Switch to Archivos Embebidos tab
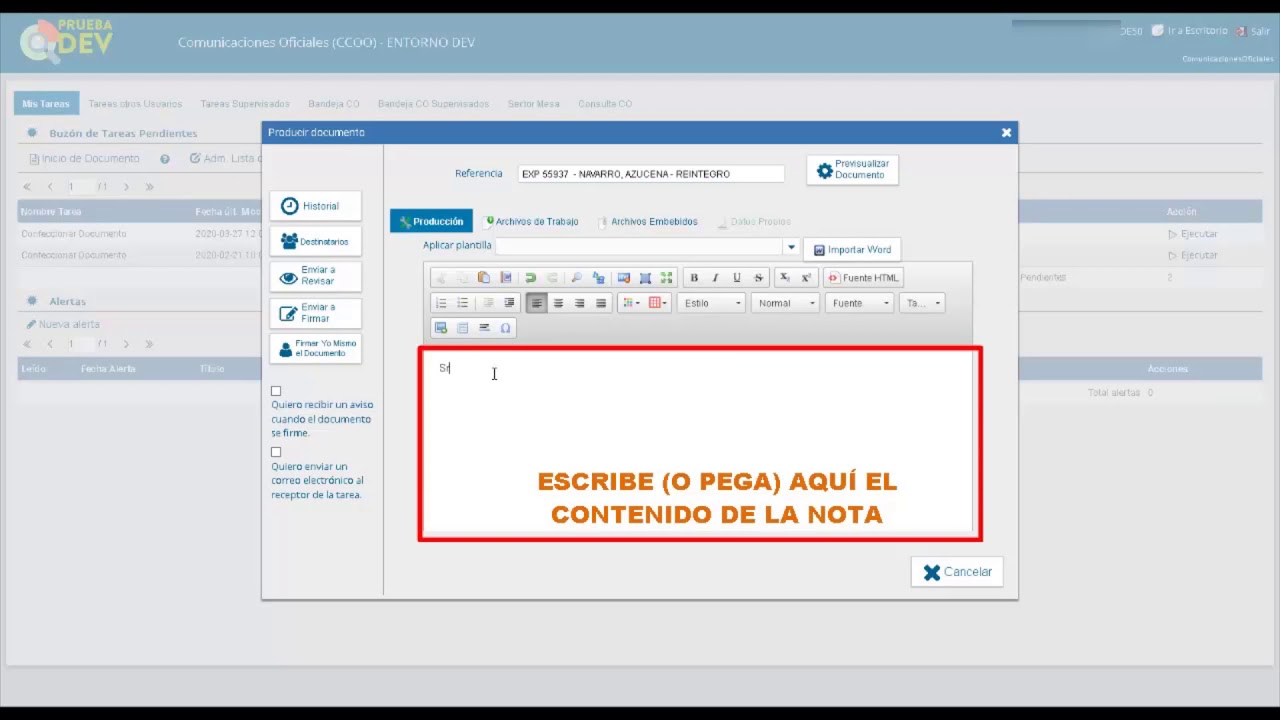 point(648,222)
